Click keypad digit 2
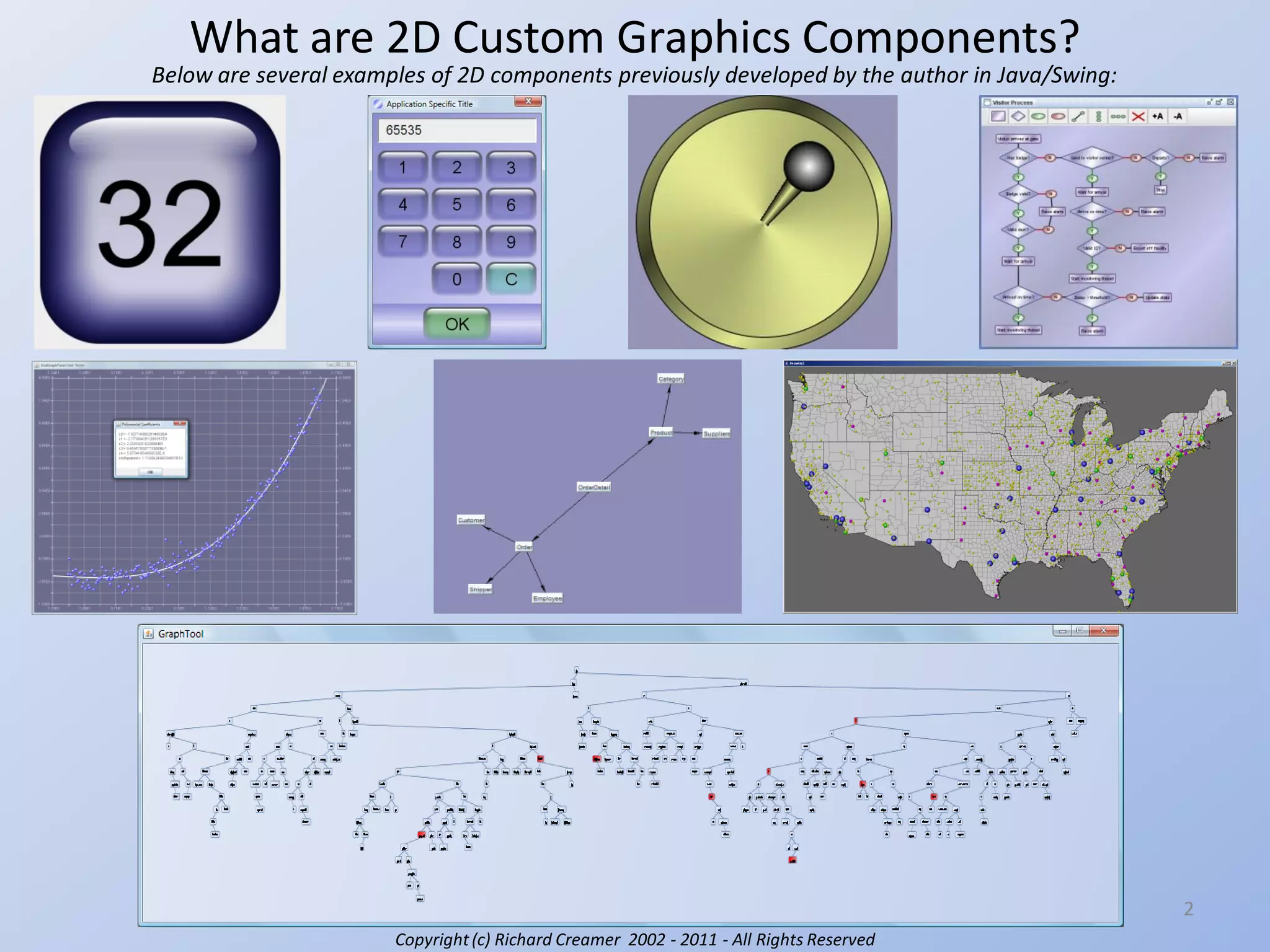Screen dimensions: 1270x952 (x=457, y=167)
